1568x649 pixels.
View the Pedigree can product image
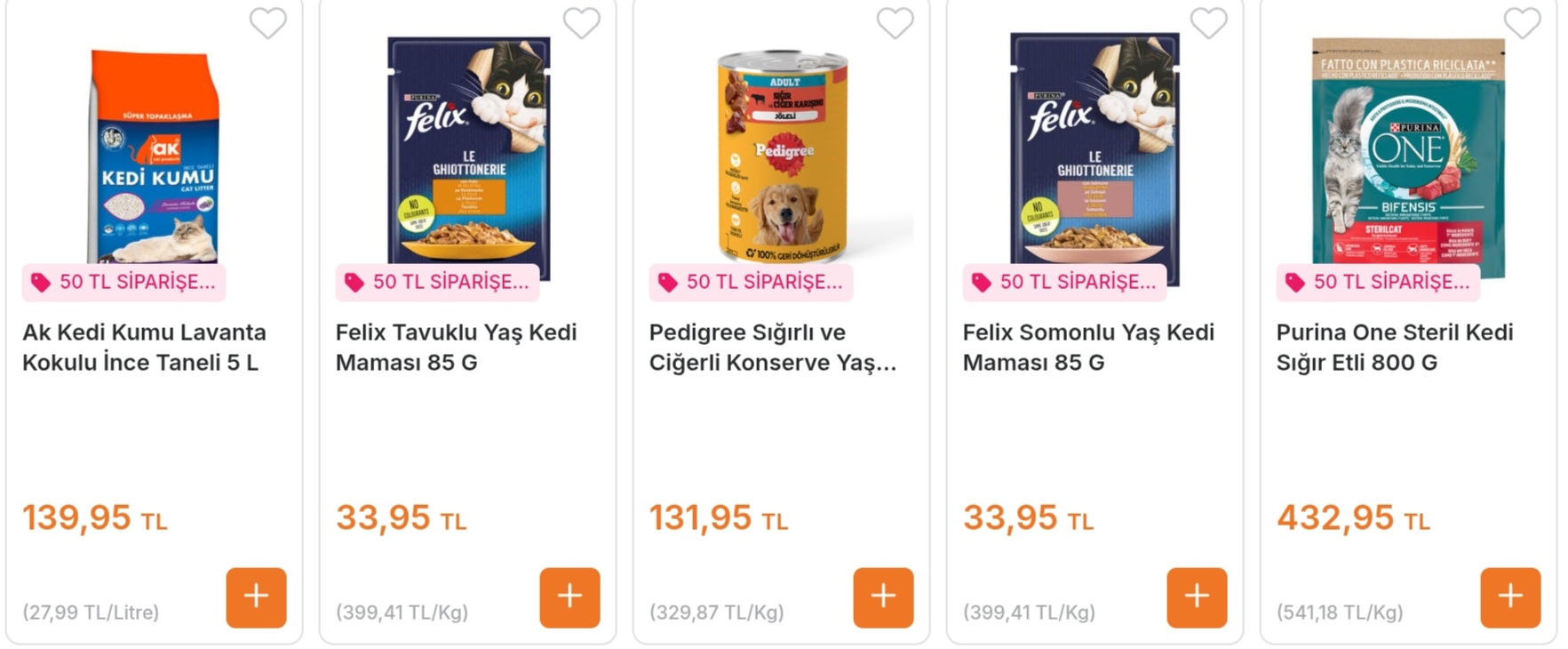pos(783,156)
